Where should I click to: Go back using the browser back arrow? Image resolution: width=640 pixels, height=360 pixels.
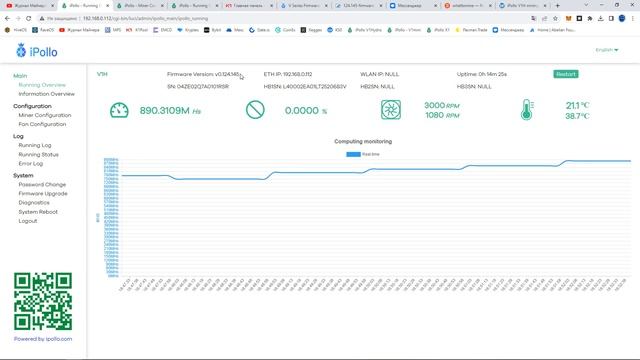(7, 18)
